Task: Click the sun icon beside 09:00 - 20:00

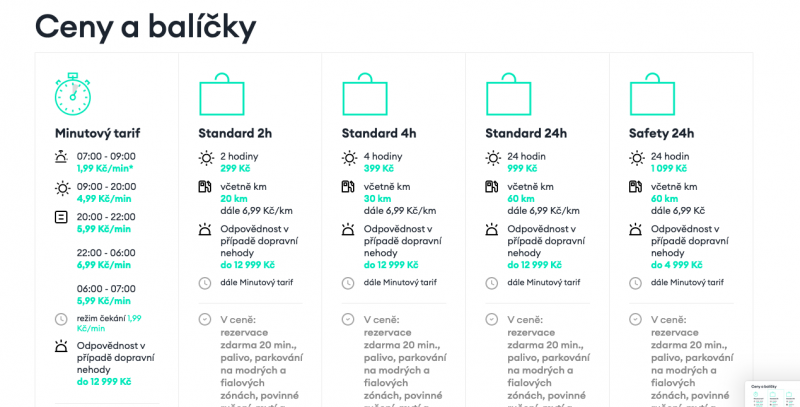Action: click(62, 189)
